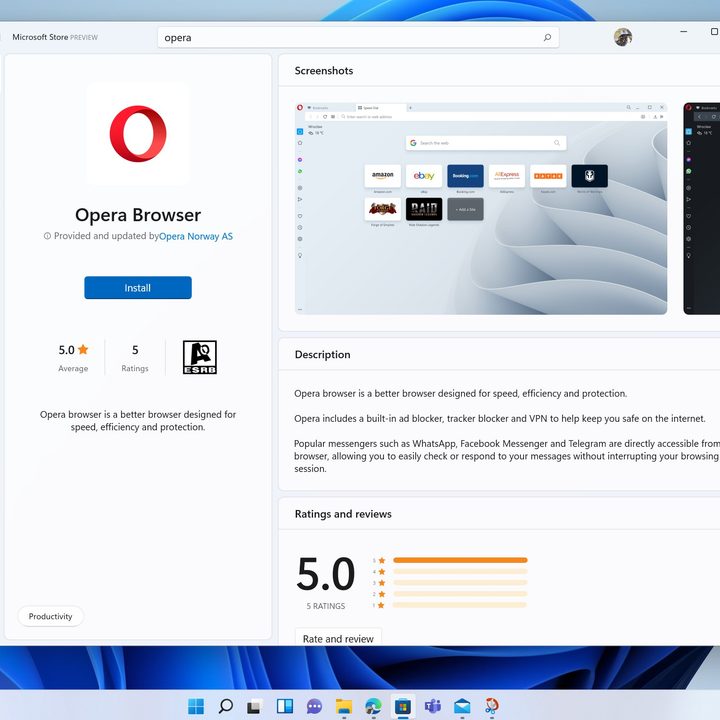Click the search field containing 'opera'
720x720 pixels.
point(358,38)
